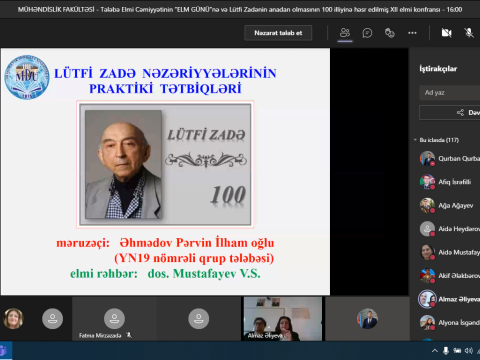Select participant Qurban in the list
The image size is (480, 360).
coord(450,159)
